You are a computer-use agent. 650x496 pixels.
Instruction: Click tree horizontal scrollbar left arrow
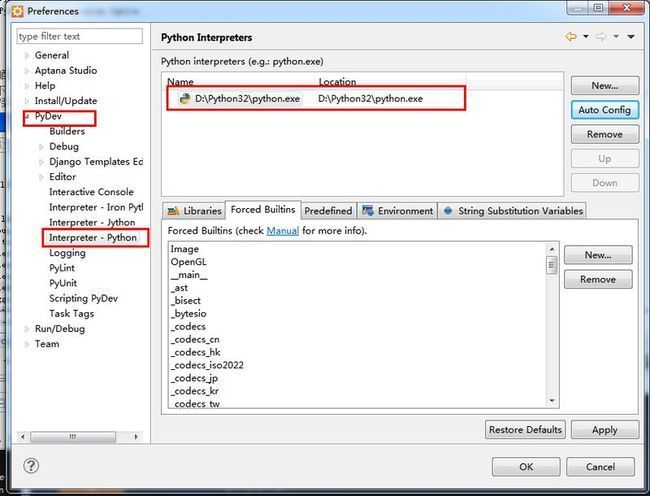(x=22, y=437)
